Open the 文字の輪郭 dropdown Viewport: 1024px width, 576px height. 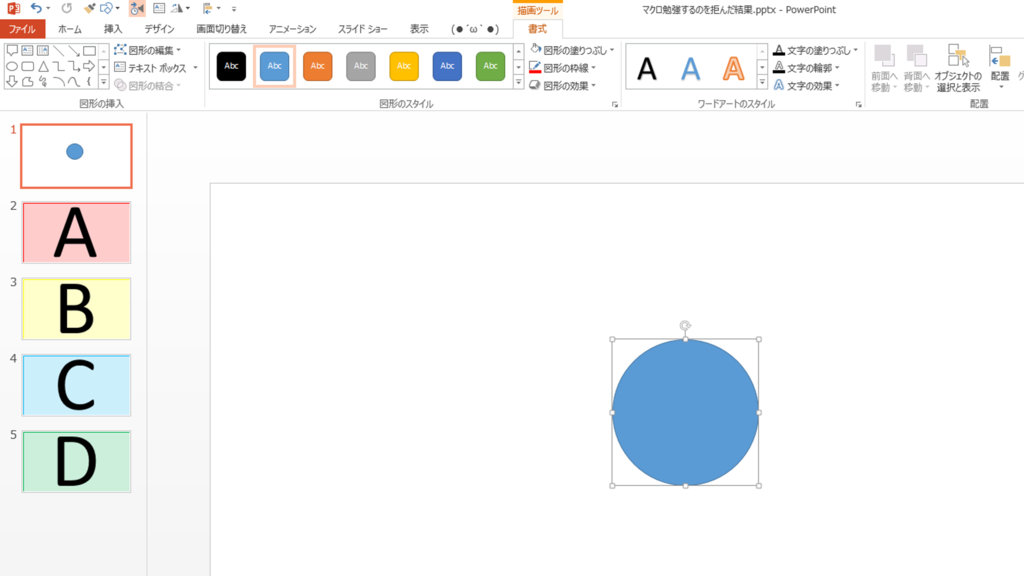(x=807, y=68)
